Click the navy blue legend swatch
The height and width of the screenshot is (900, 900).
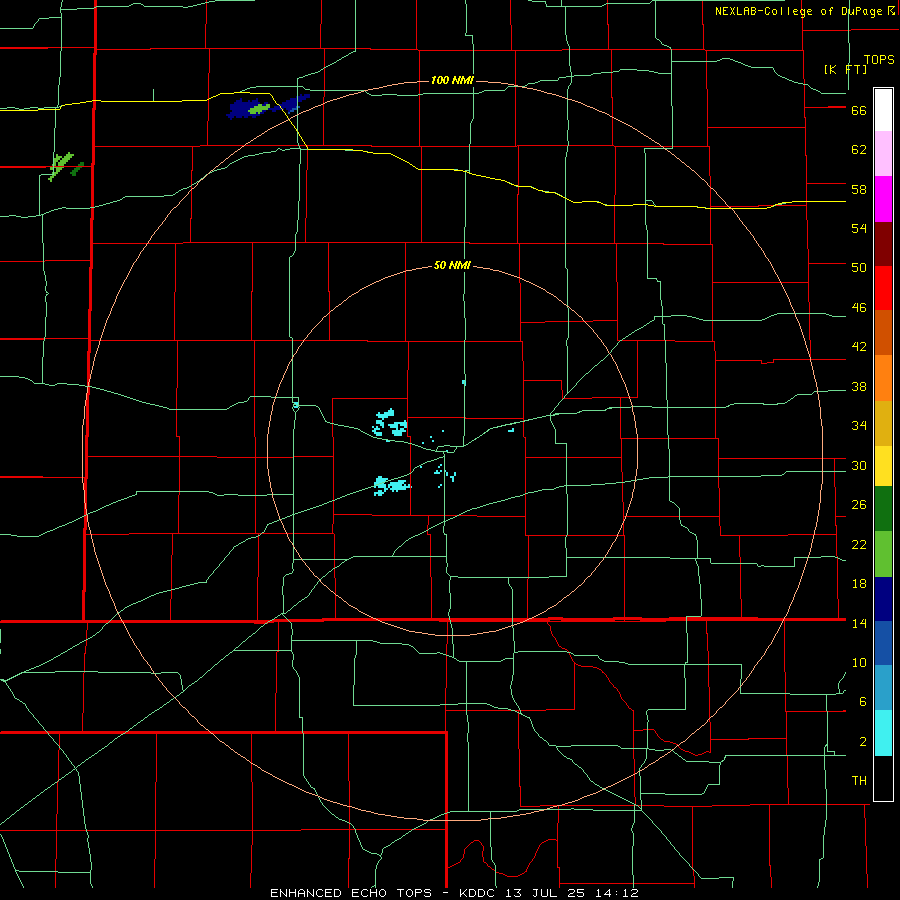point(883,599)
